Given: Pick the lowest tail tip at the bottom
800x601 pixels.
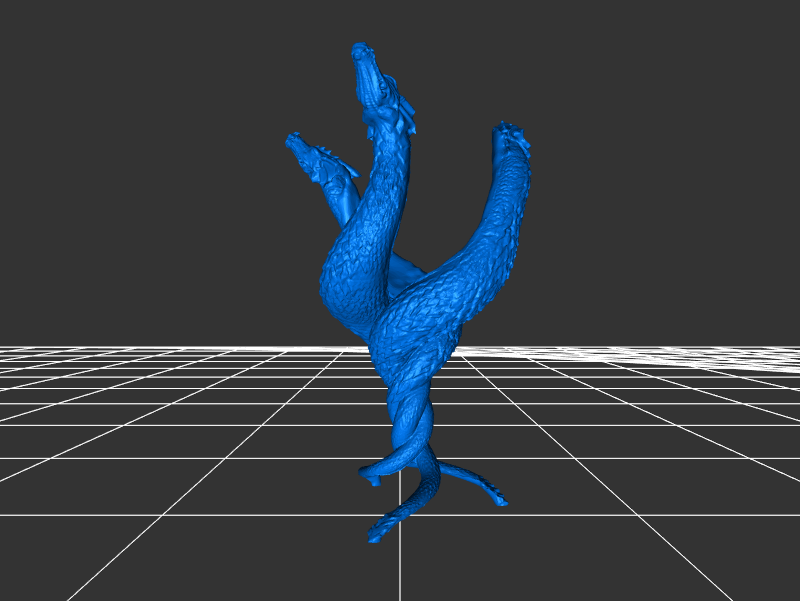Looking at the screenshot, I should click(376, 536).
